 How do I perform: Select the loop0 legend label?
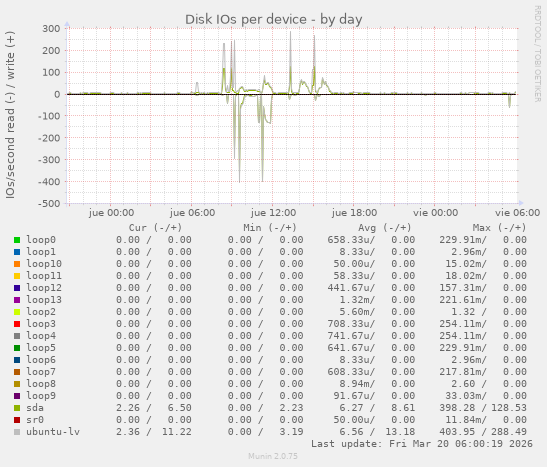pos(41,240)
